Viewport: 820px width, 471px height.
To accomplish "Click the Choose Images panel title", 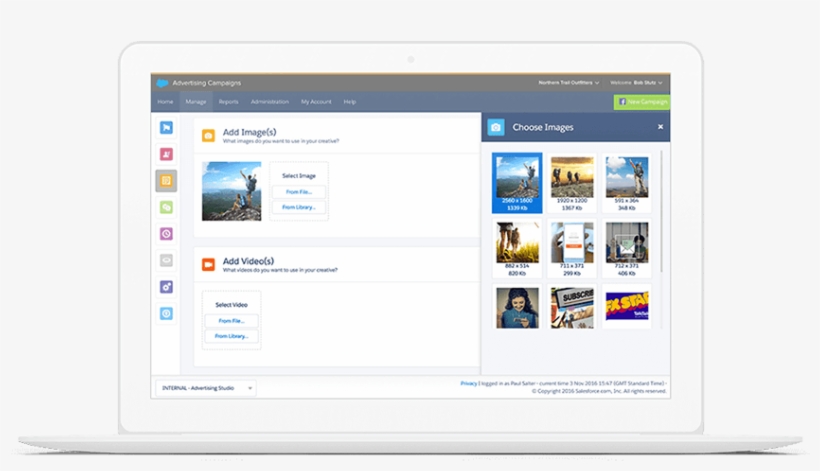I will click(543, 127).
